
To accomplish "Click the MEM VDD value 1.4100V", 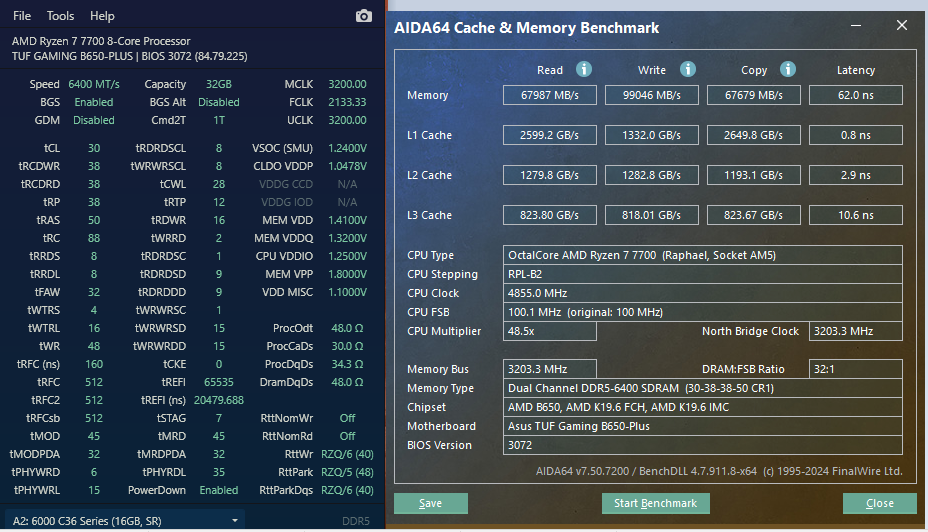I will pyautogui.click(x=347, y=220).
